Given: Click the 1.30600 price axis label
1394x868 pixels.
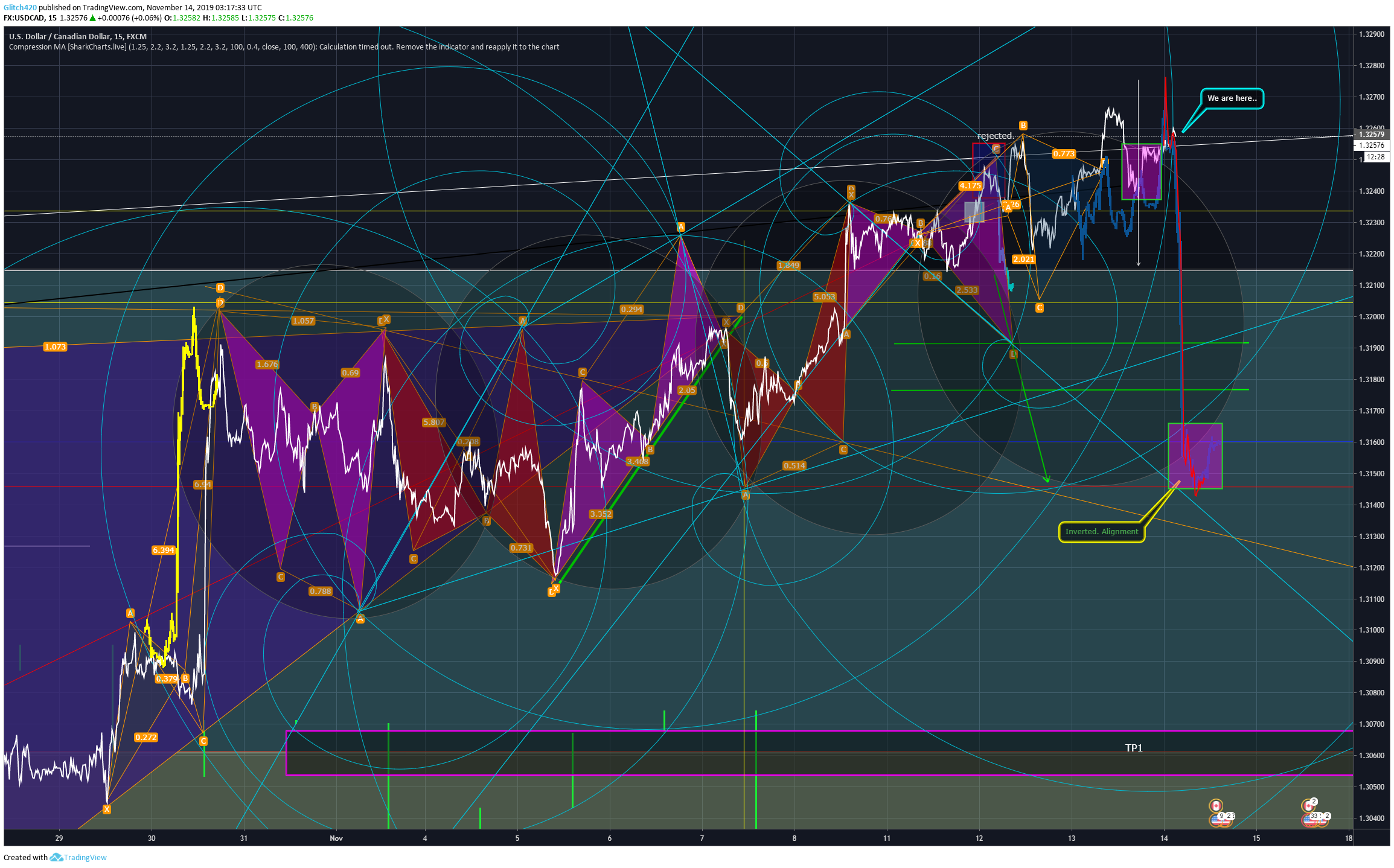Looking at the screenshot, I should (1372, 755).
